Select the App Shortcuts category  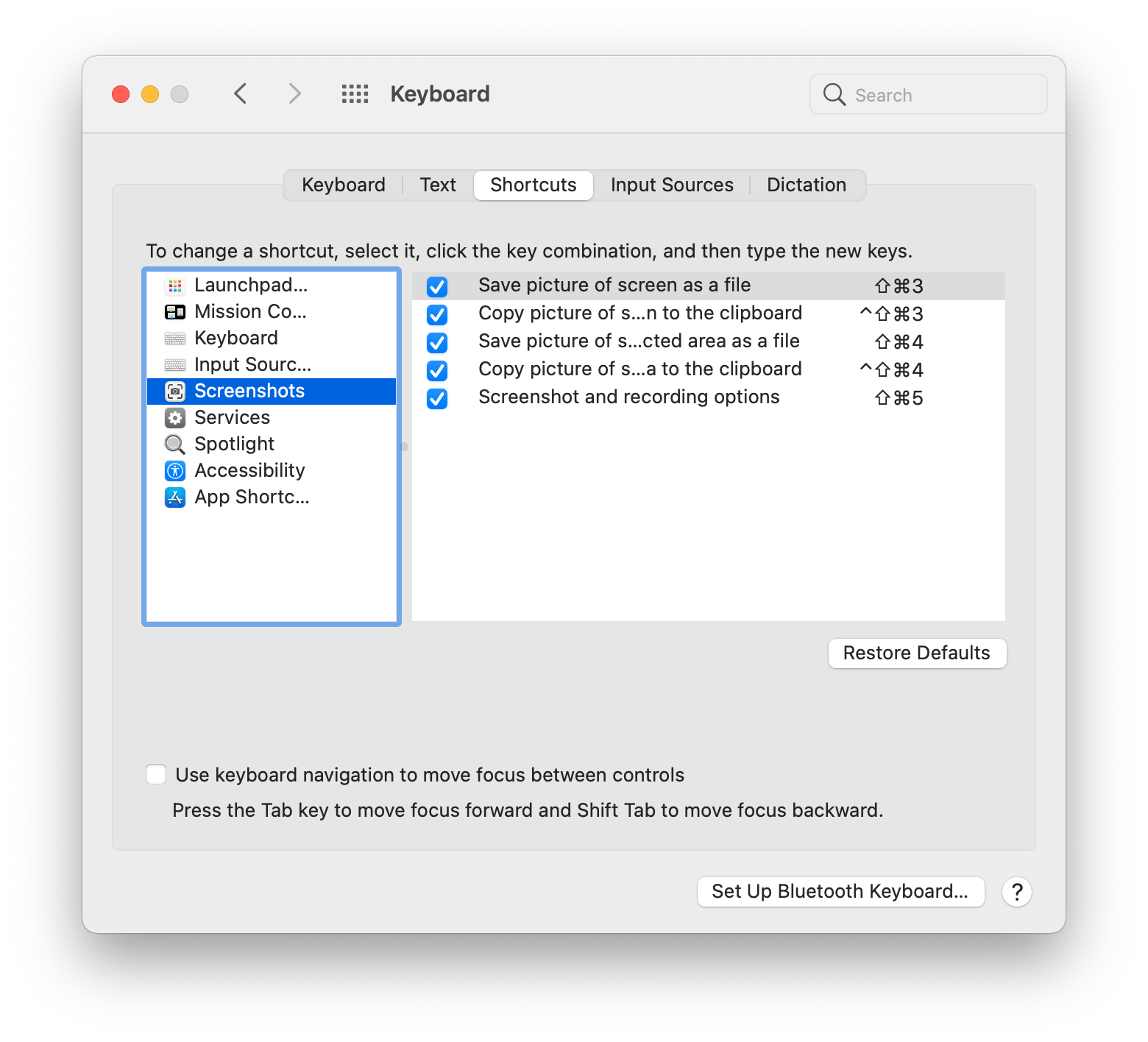[x=252, y=497]
